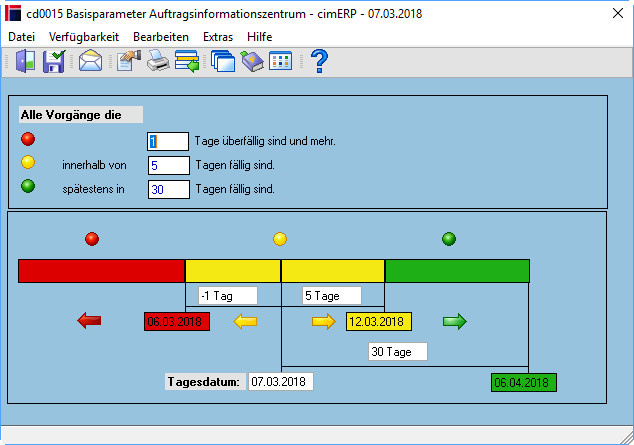
Task: Click the exit door icon in toolbar
Action: pyautogui.click(x=25, y=61)
